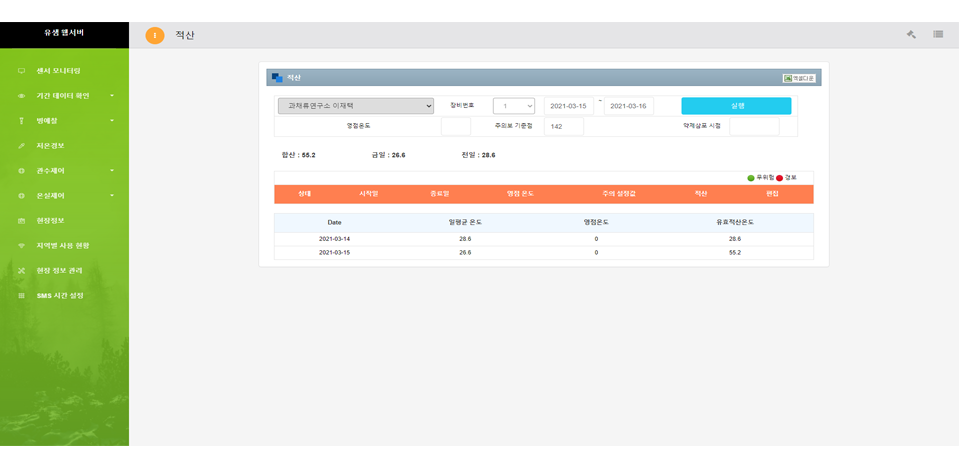Screen dimensions: 960x469
Task: Click the wifi icon beside 지역별 사용 현황
Action: coord(21,245)
